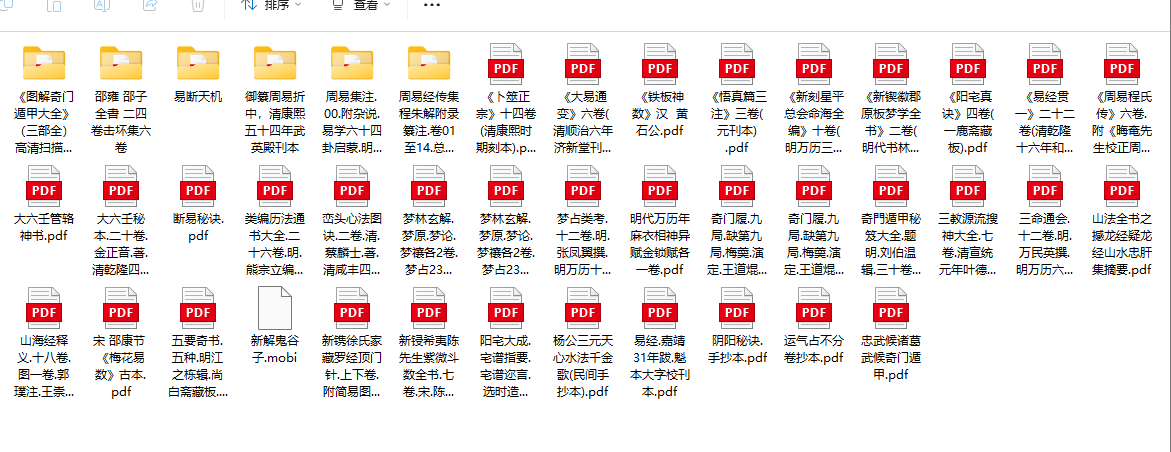Select the 周易经传集程朱解附录纂注 folder icon
The image size is (1171, 452).
430,64
